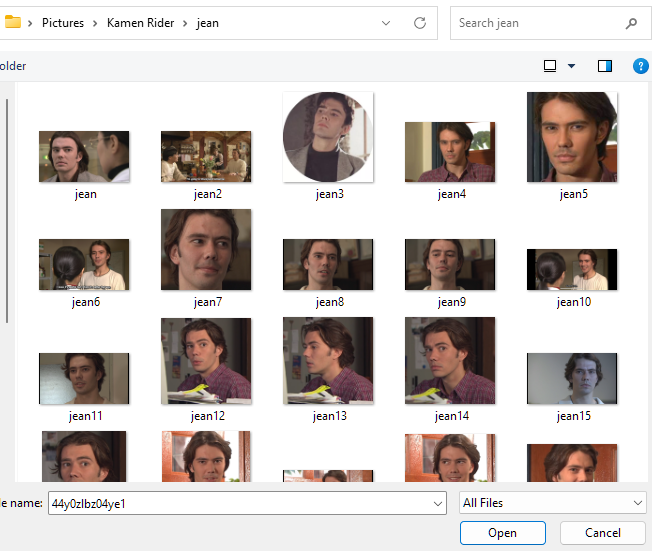This screenshot has height=551, width=652.
Task: Select the jean thumbnail
Action: [84, 156]
